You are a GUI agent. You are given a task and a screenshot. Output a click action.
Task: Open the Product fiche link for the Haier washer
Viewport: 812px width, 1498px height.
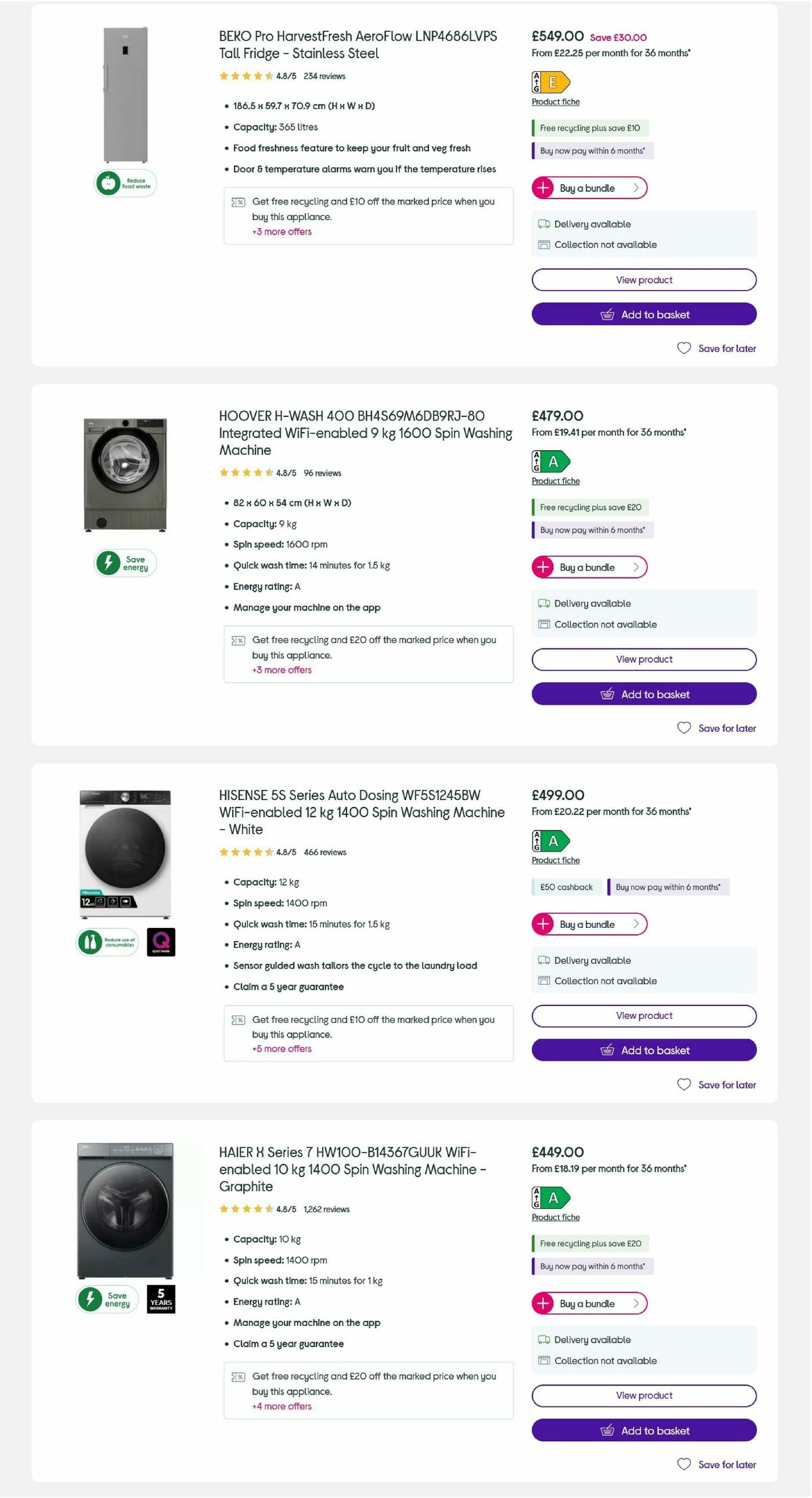pos(555,1216)
